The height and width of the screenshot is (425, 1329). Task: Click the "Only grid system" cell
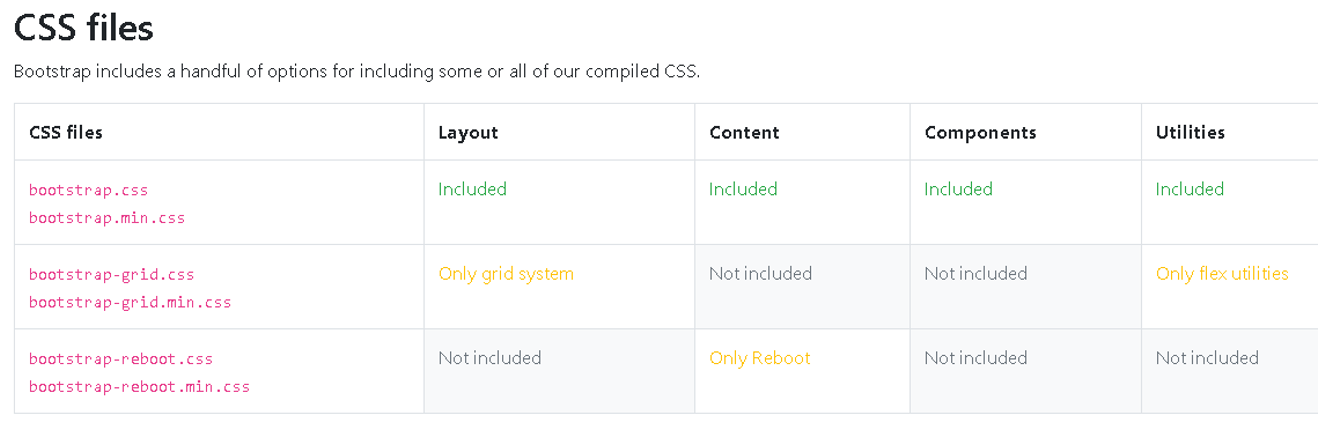[506, 274]
